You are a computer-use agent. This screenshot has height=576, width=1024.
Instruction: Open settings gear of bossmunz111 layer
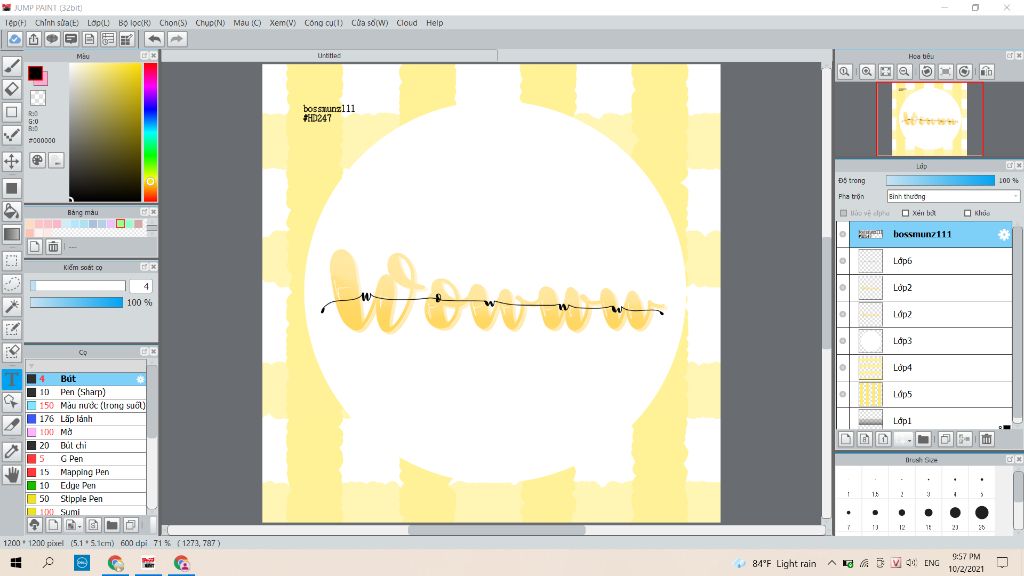(1004, 234)
